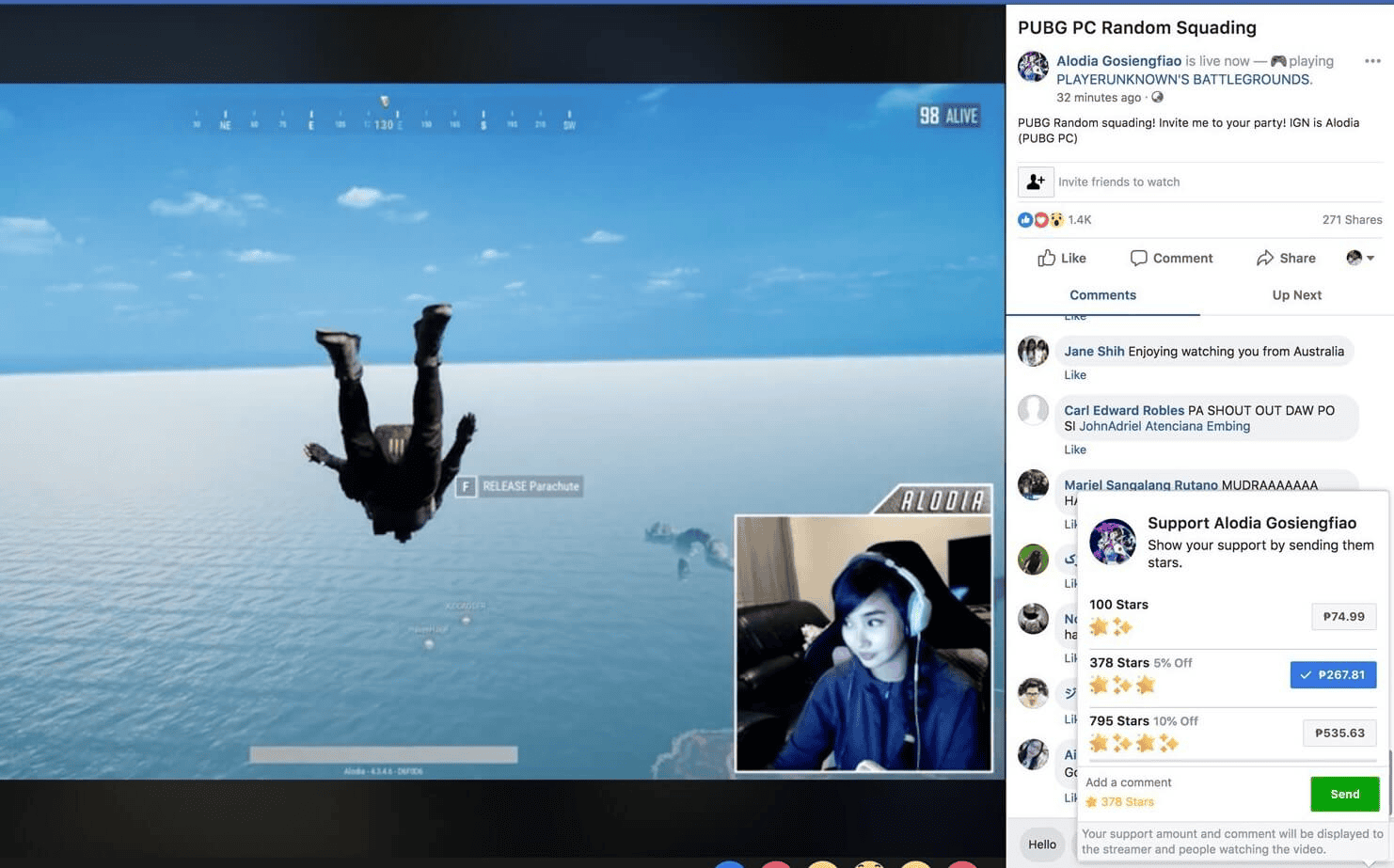The width and height of the screenshot is (1394, 868).
Task: Click the invite friends person-plus icon
Action: click(x=1036, y=181)
